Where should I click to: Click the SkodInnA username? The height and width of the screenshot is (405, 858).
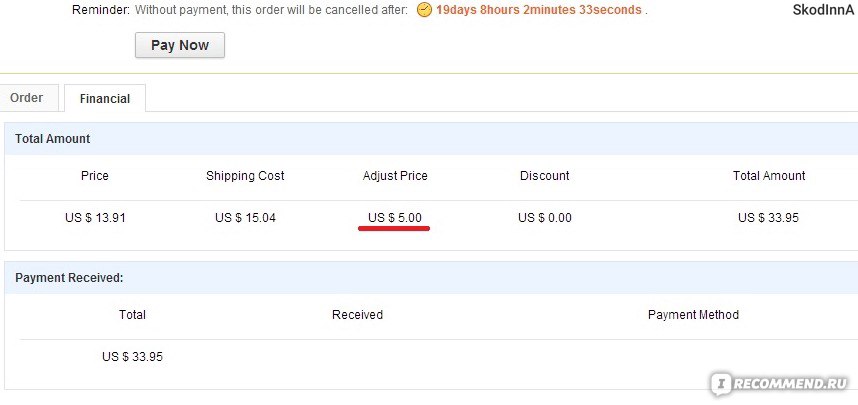[823, 10]
